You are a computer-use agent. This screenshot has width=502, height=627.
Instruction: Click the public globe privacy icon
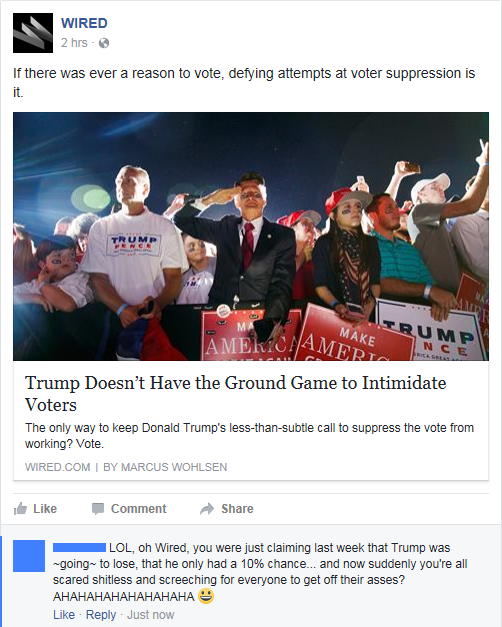[104, 43]
